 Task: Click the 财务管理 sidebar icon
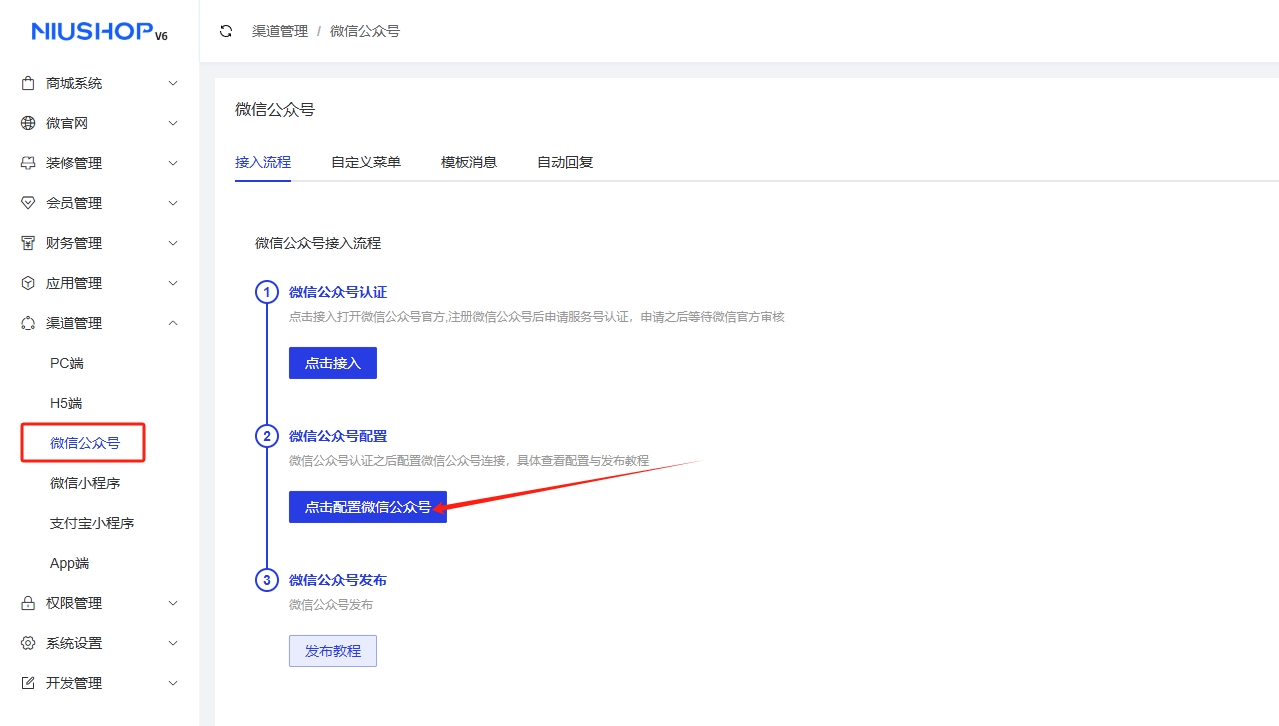[x=28, y=243]
